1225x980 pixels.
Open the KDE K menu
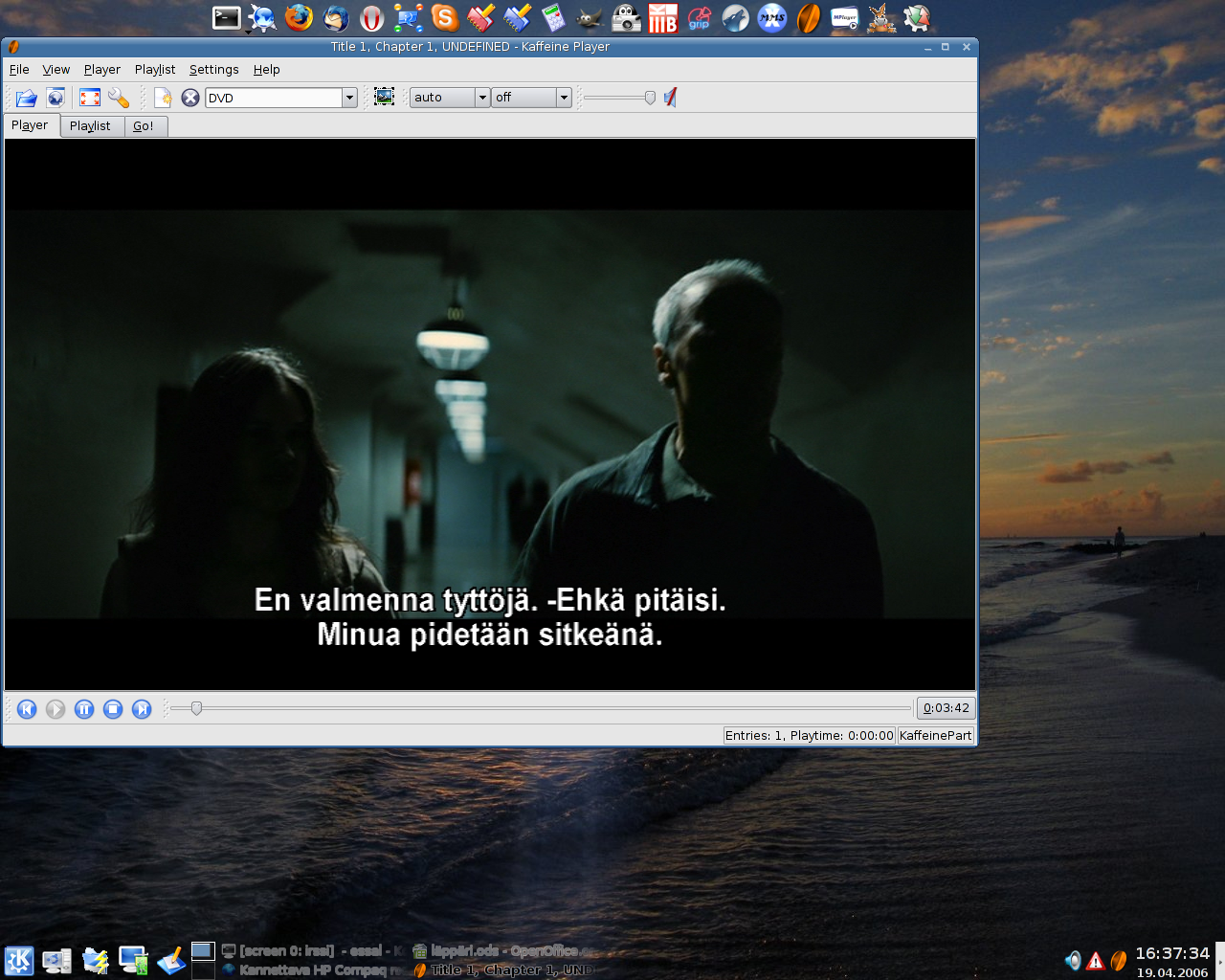[x=19, y=960]
